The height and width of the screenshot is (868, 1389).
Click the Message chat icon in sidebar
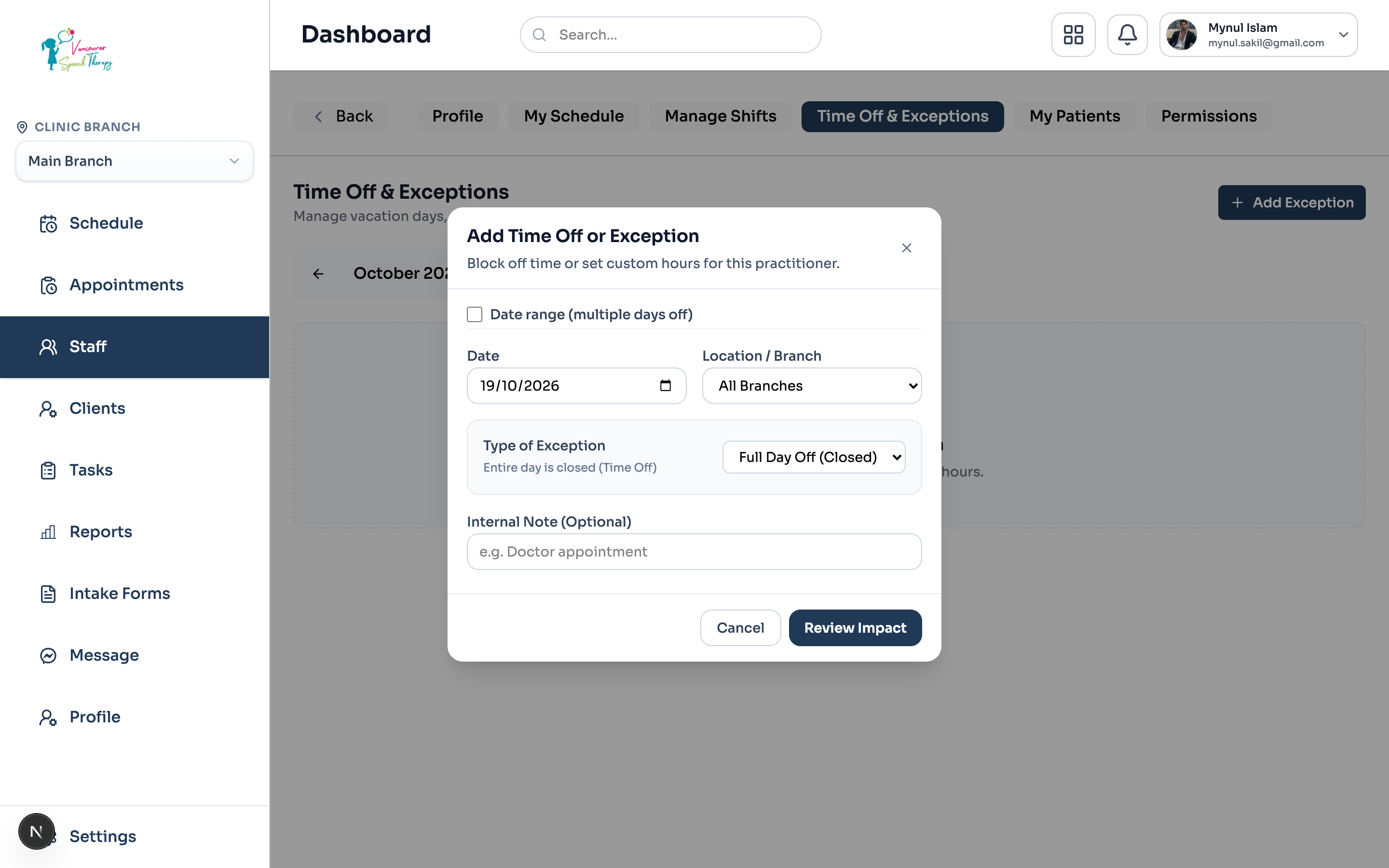(48, 656)
